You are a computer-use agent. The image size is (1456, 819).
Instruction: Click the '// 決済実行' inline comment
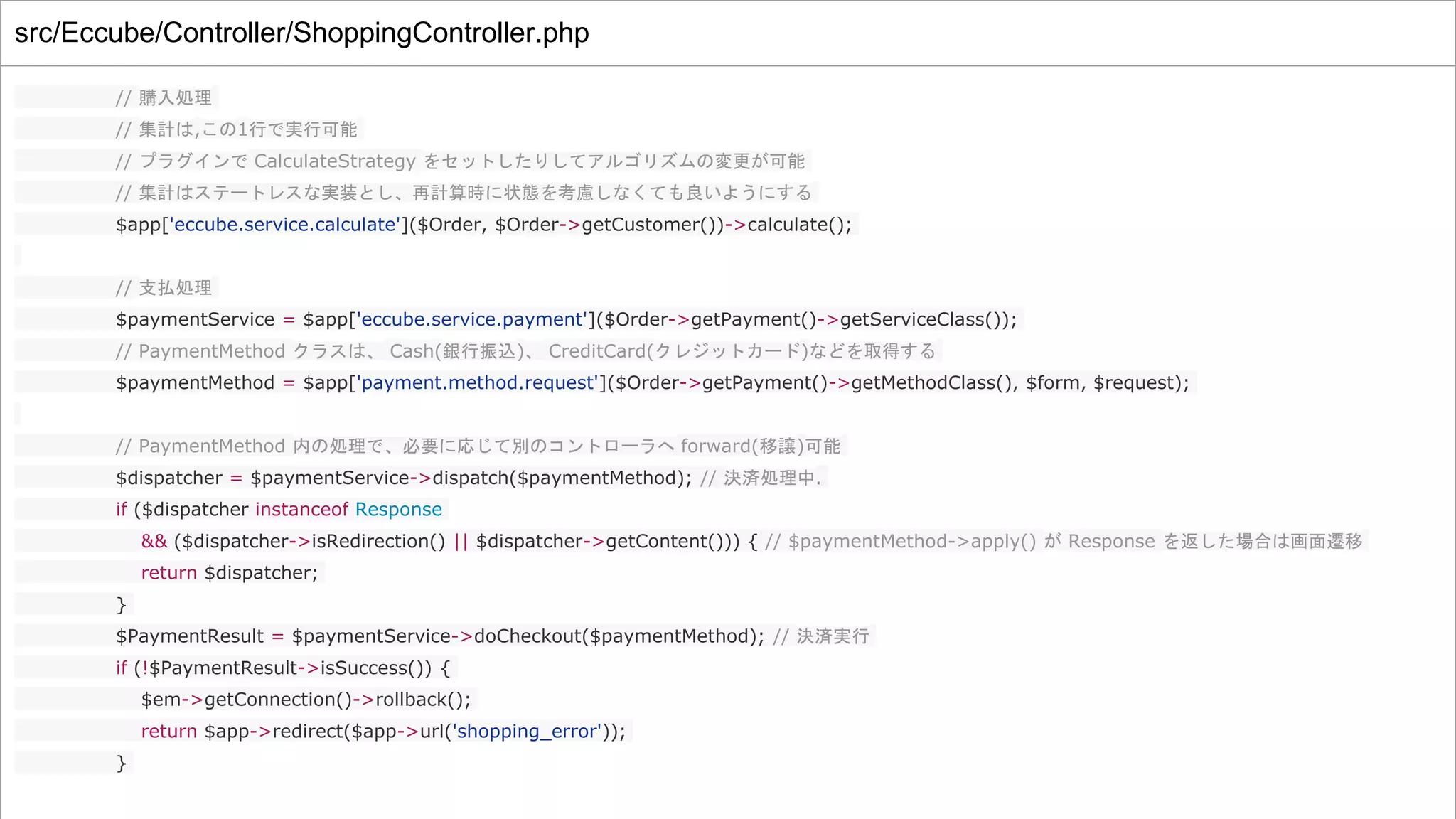pos(820,636)
